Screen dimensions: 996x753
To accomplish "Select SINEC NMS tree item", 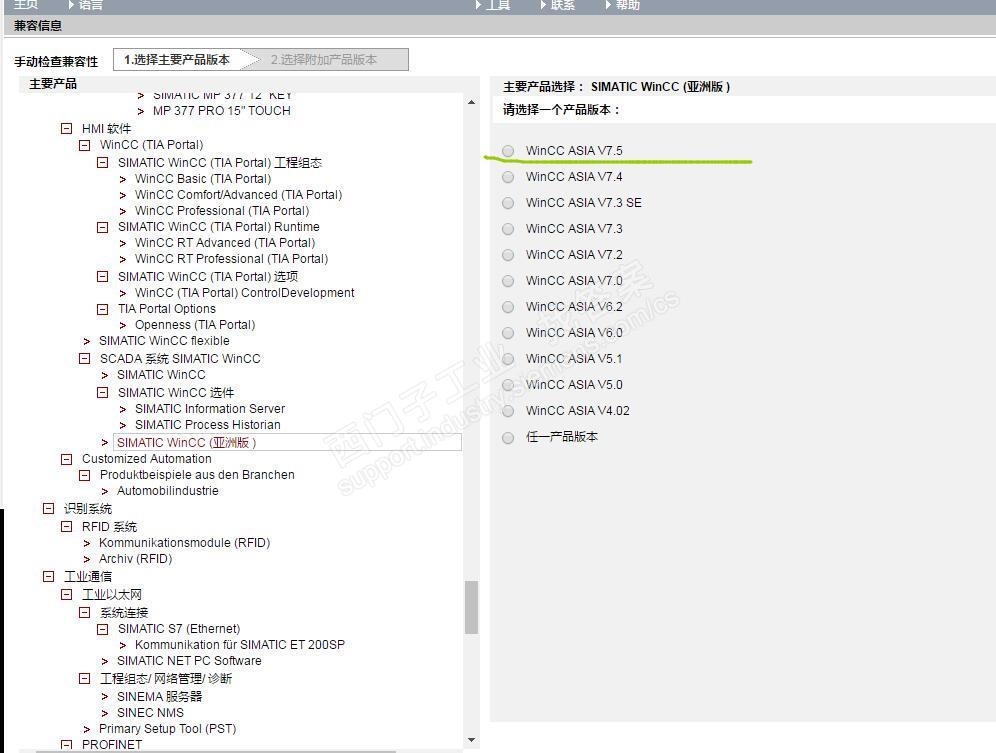I will [150, 713].
